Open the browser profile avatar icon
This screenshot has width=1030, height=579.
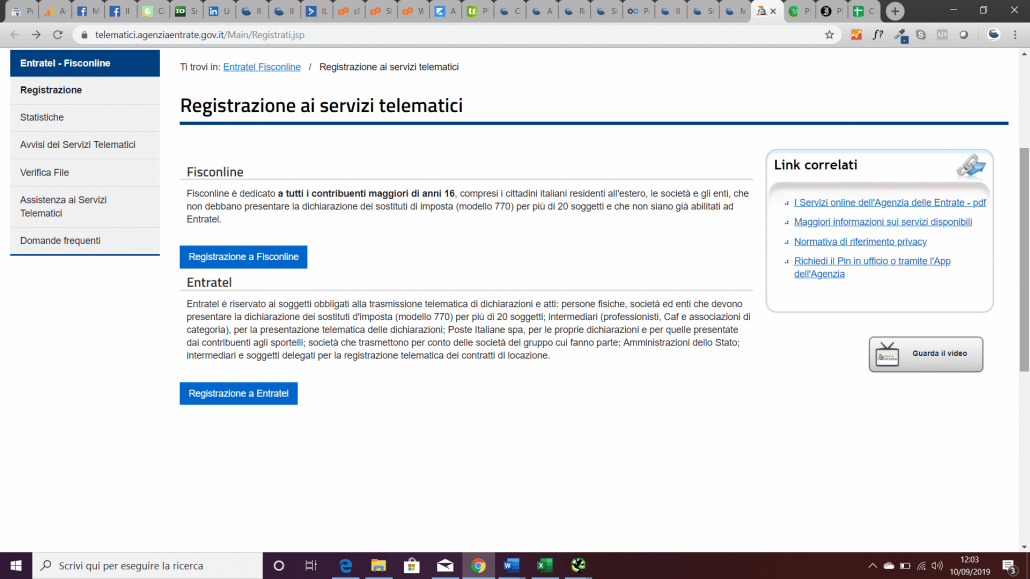[x=993, y=35]
